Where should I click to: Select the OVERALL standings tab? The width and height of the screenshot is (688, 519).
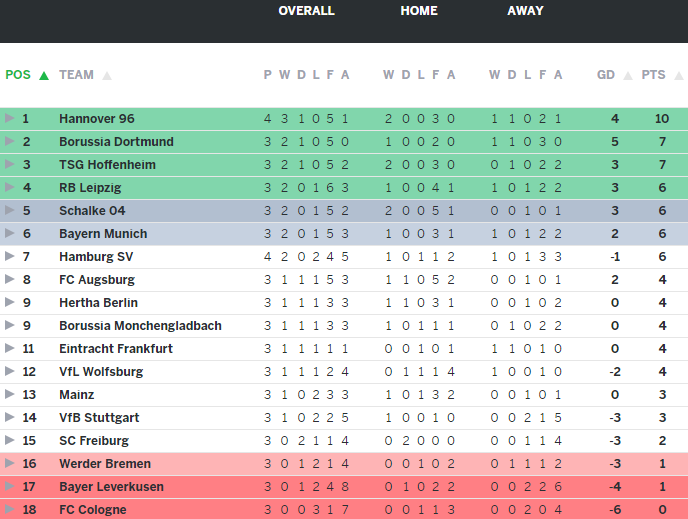tap(306, 11)
